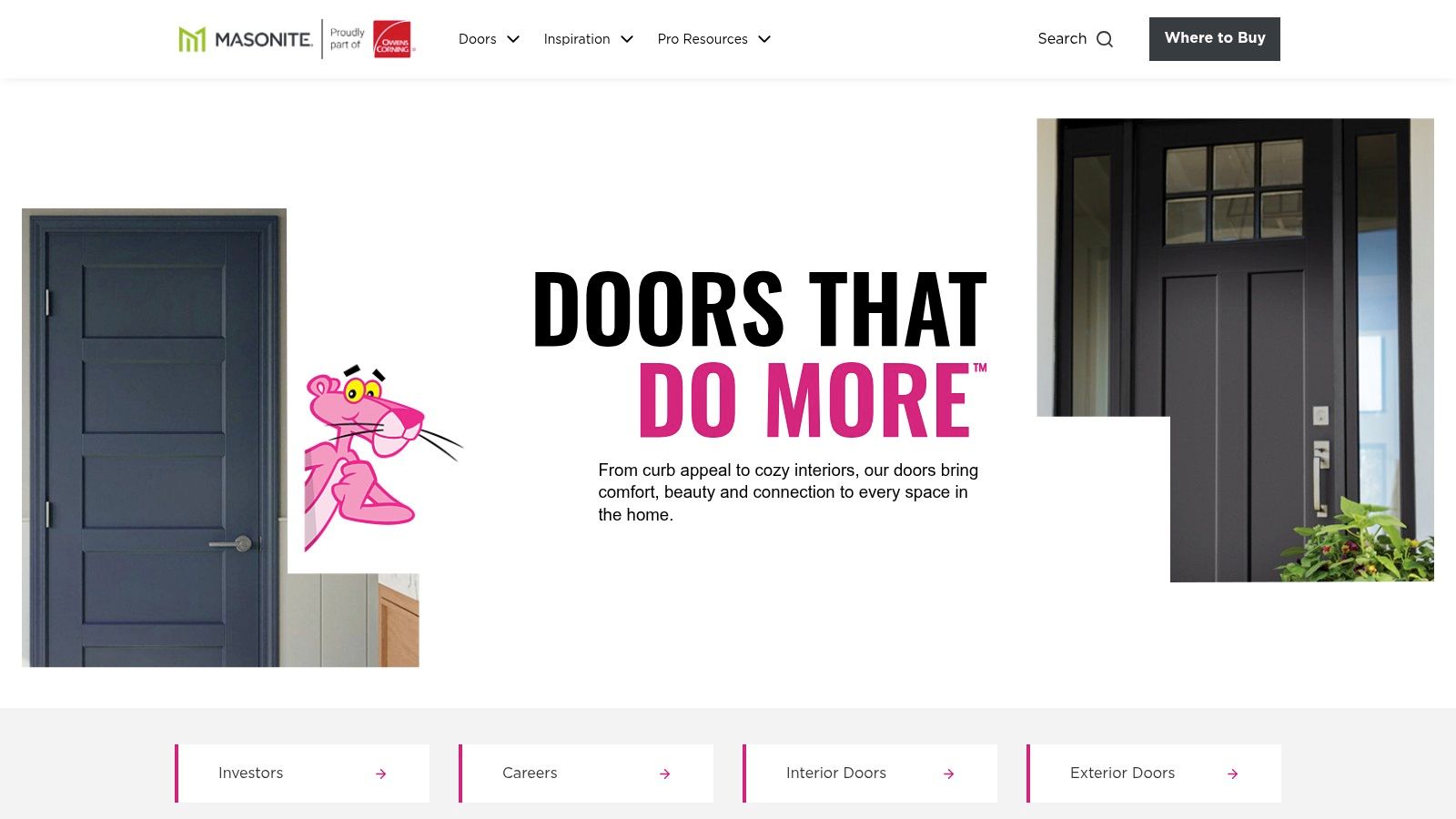Click the search magnifier icon
This screenshot has width=1456, height=819.
[x=1105, y=39]
